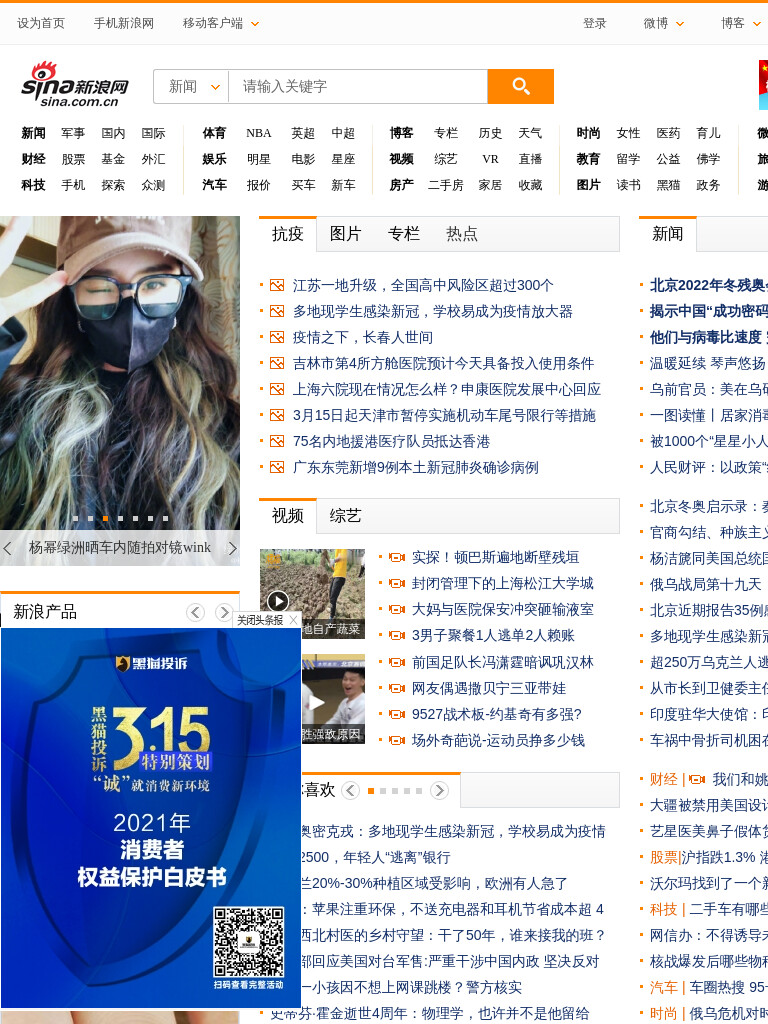Open the 黑猫投诉 3.15 特别策划 ad banner
Screen dimensions: 768x1024
151,818
